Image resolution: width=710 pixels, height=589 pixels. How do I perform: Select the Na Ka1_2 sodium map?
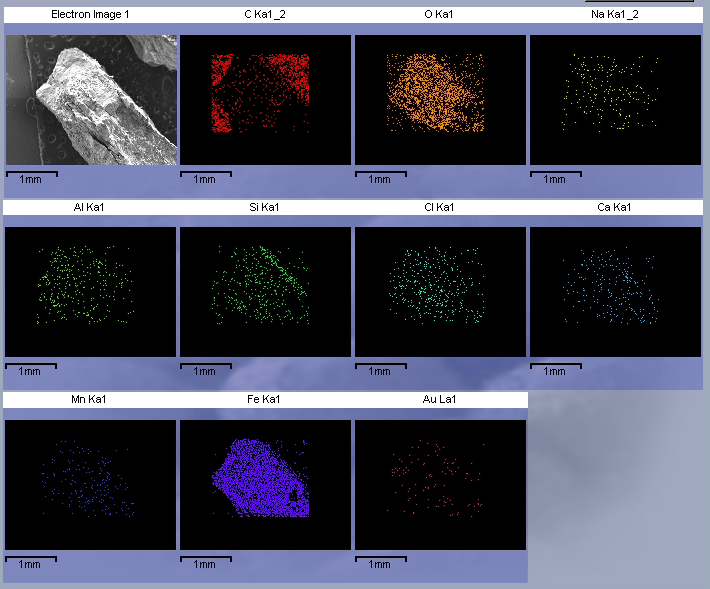[x=615, y=100]
